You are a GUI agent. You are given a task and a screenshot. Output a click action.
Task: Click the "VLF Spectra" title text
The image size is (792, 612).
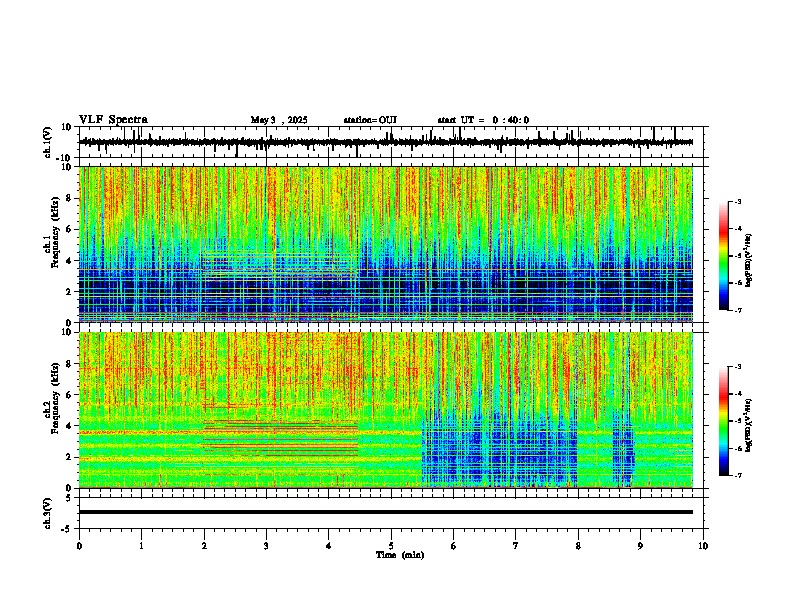click(x=113, y=120)
